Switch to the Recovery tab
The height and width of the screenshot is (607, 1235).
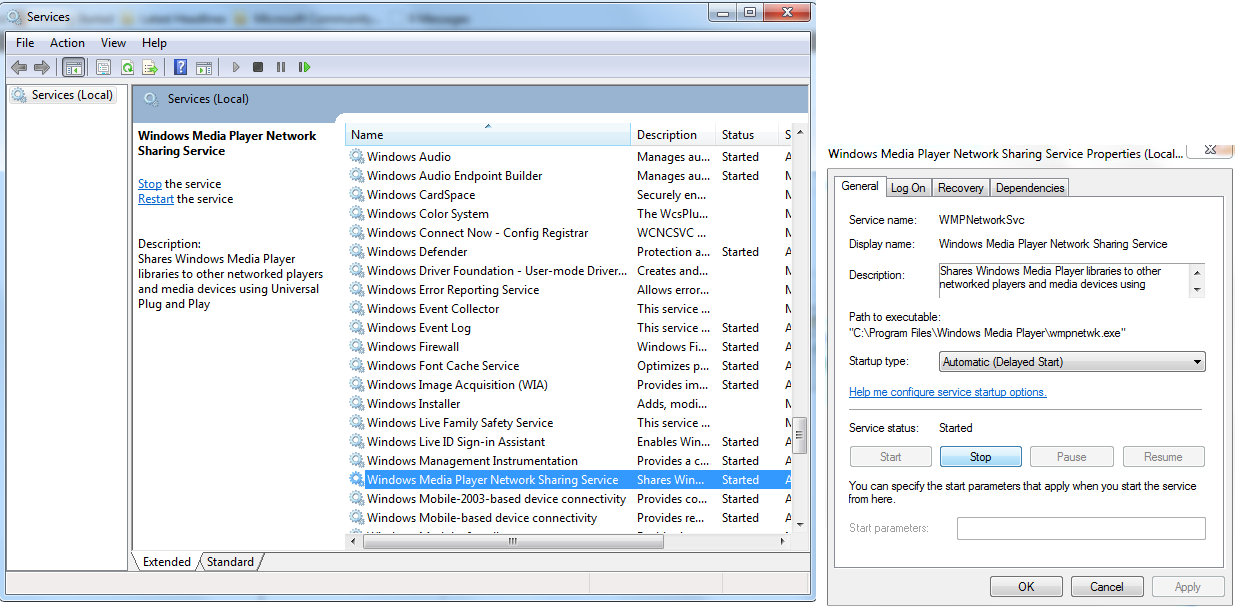(961, 188)
